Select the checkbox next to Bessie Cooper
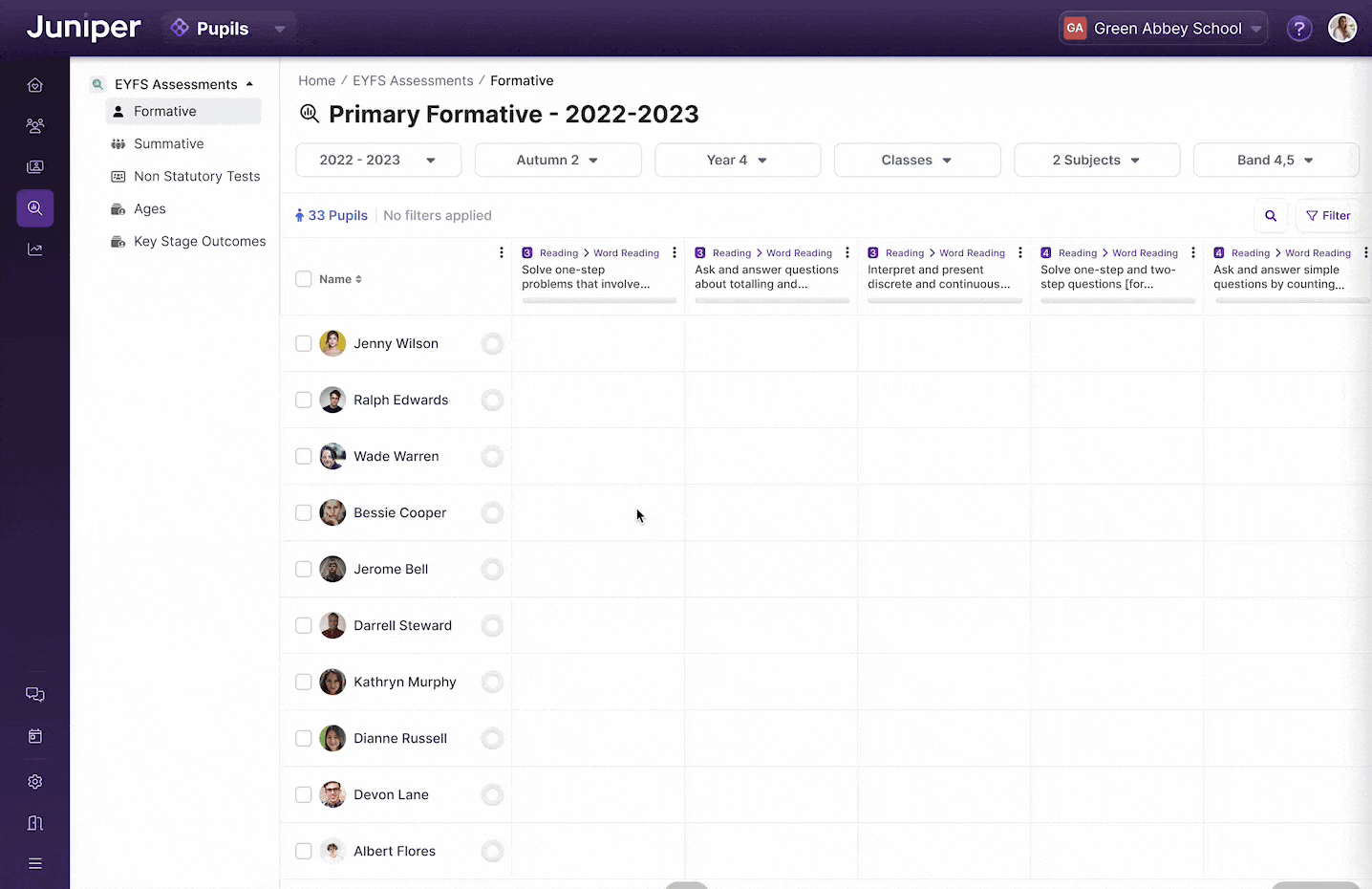Viewport: 1372px width, 889px height. tap(304, 512)
